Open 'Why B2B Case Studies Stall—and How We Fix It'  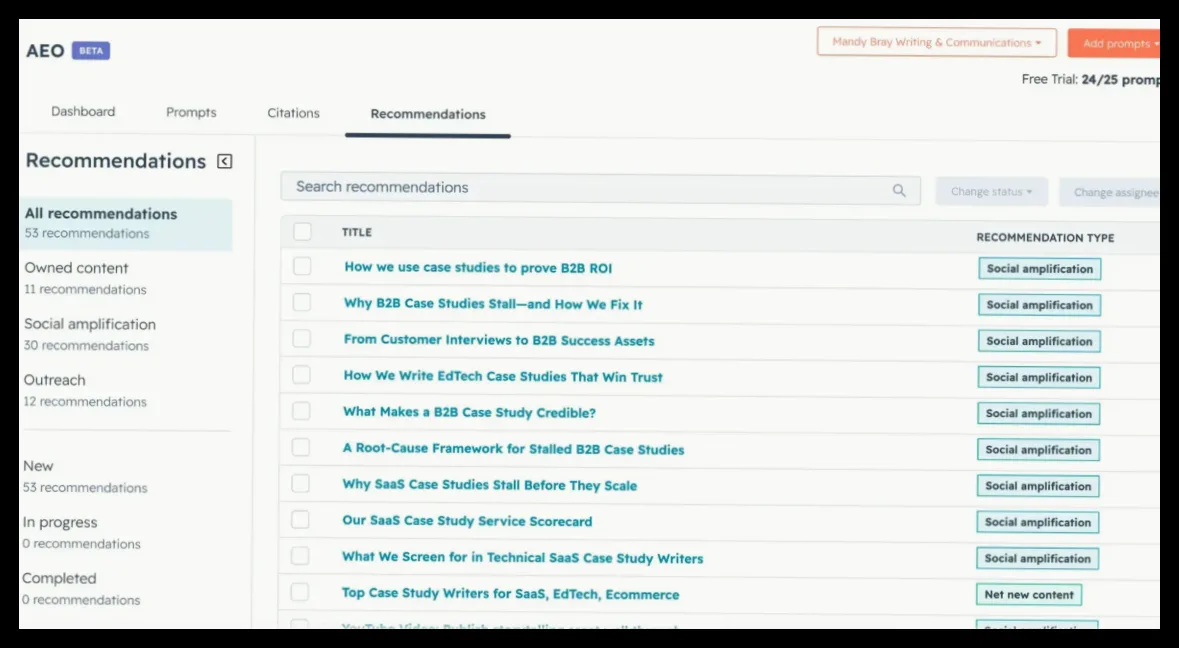pyautogui.click(x=493, y=304)
